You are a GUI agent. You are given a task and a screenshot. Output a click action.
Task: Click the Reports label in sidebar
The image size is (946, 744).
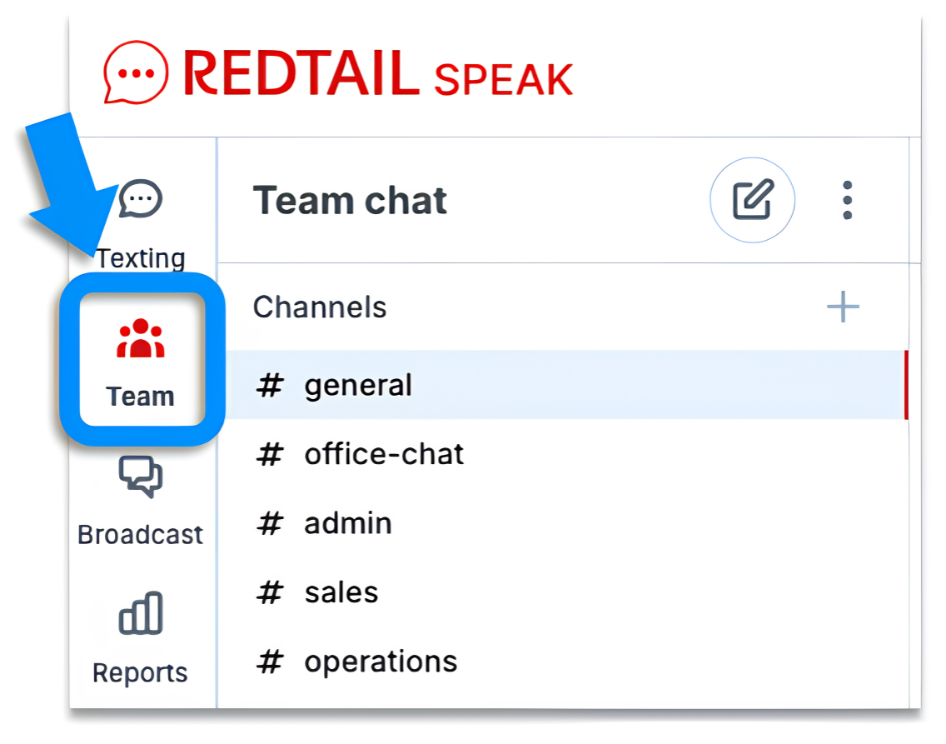coord(141,673)
